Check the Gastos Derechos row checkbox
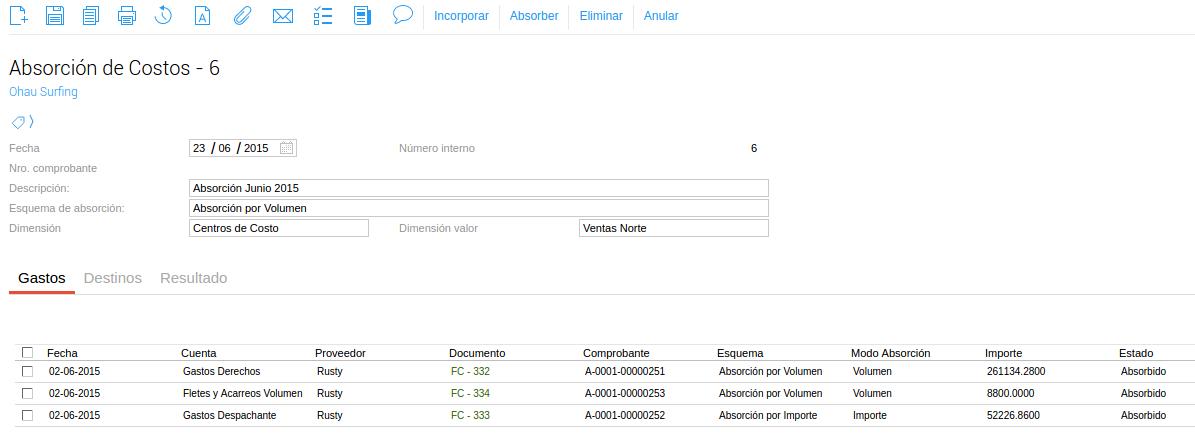1195x444 pixels. tap(27, 371)
